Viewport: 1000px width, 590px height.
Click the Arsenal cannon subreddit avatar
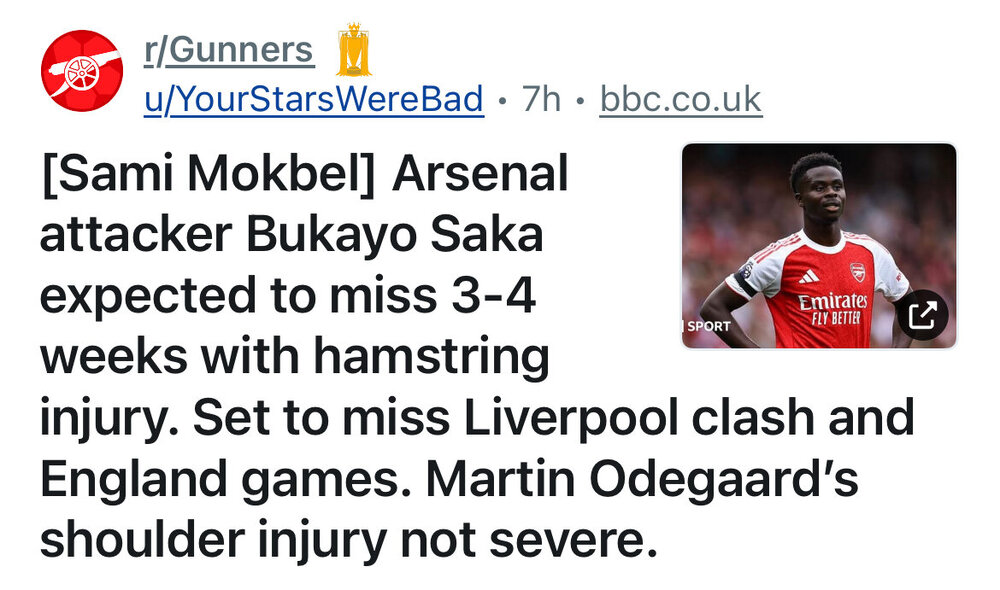(x=82, y=70)
